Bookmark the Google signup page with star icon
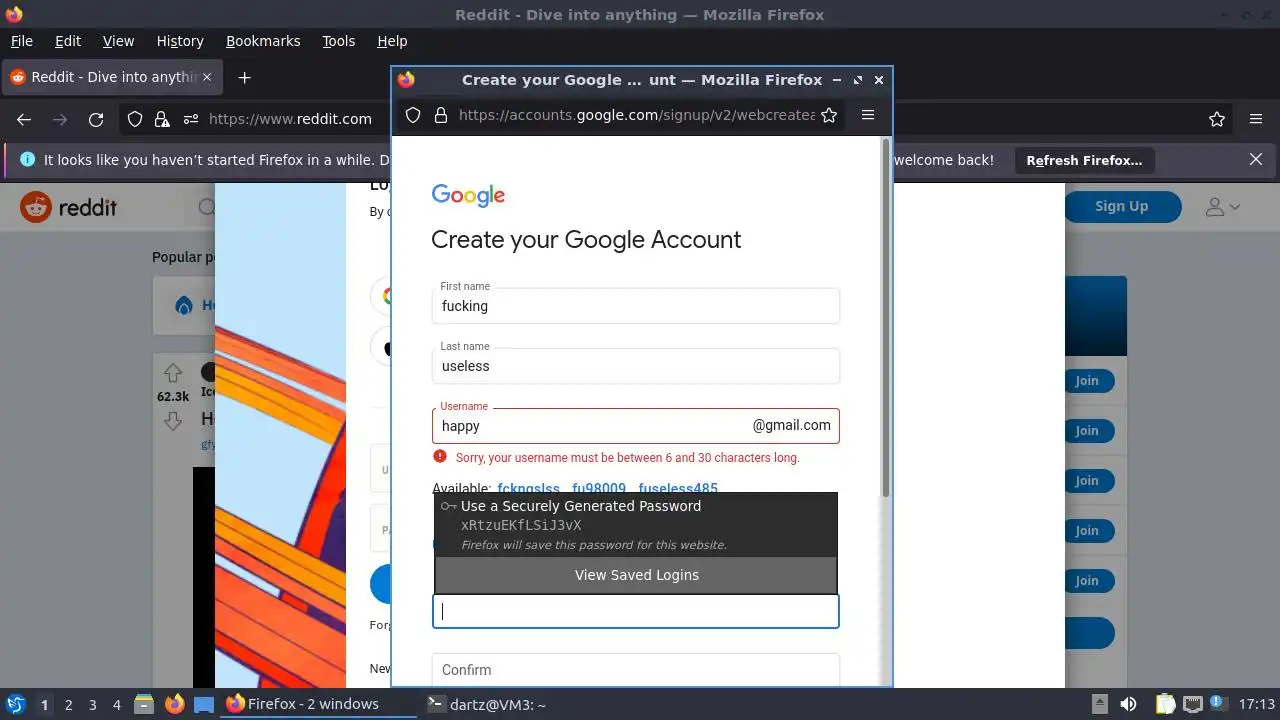The image size is (1280, 720). (829, 115)
